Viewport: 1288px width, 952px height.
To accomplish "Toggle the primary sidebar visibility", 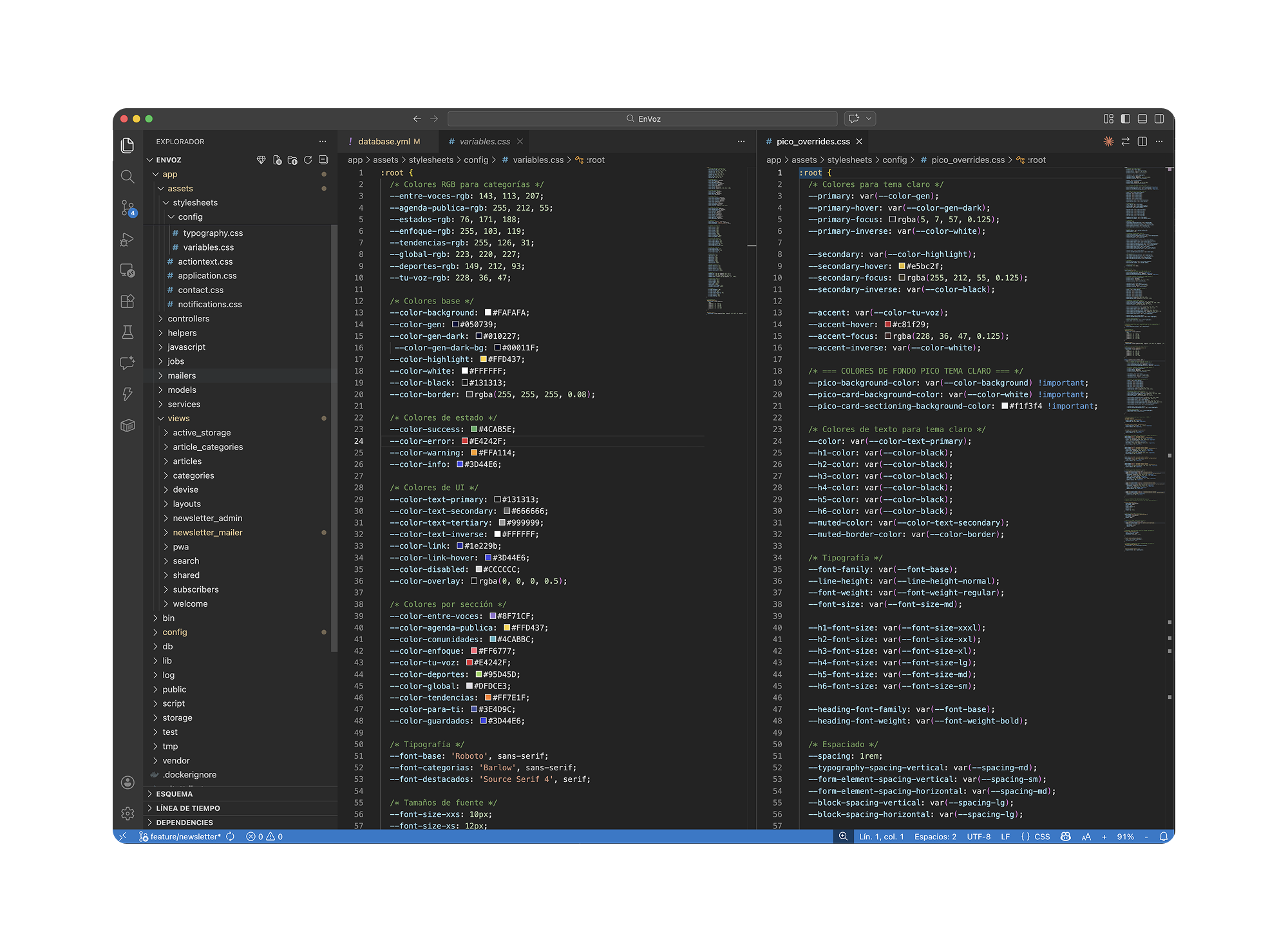I will click(1125, 119).
